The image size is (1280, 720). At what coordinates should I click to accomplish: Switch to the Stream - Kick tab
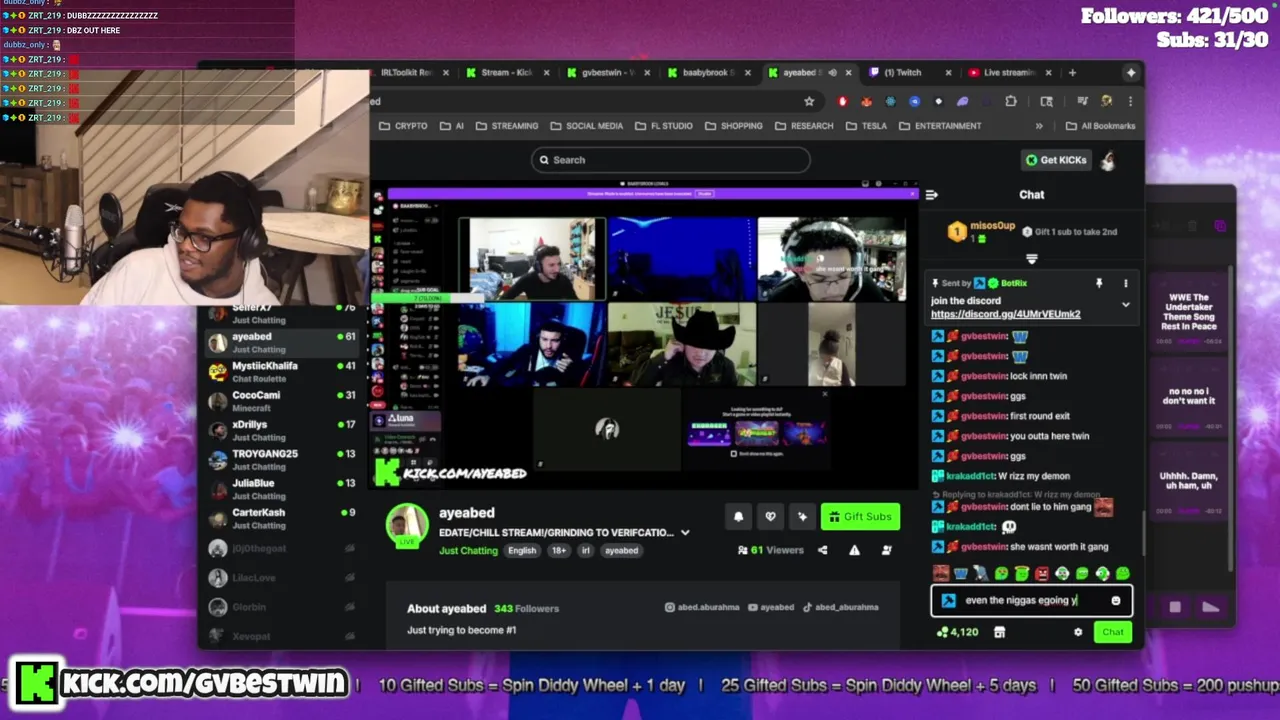point(506,72)
